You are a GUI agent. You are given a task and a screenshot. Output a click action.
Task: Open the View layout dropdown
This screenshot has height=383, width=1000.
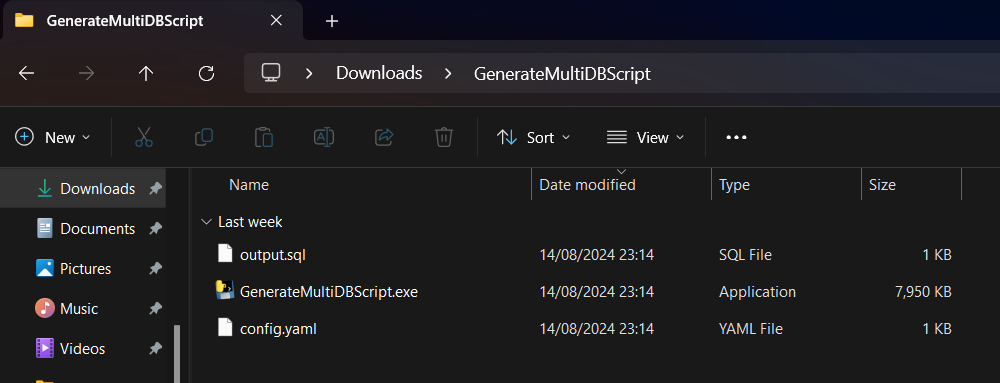click(645, 137)
